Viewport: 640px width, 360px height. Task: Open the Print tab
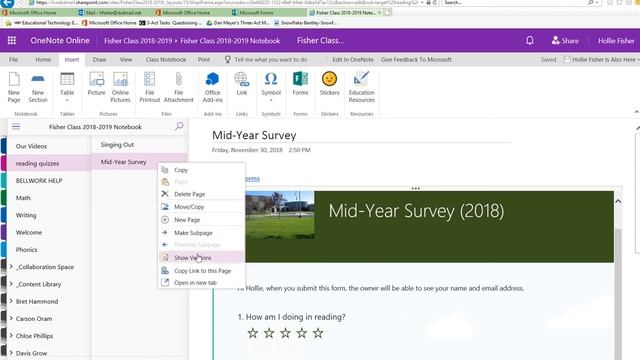tap(204, 60)
